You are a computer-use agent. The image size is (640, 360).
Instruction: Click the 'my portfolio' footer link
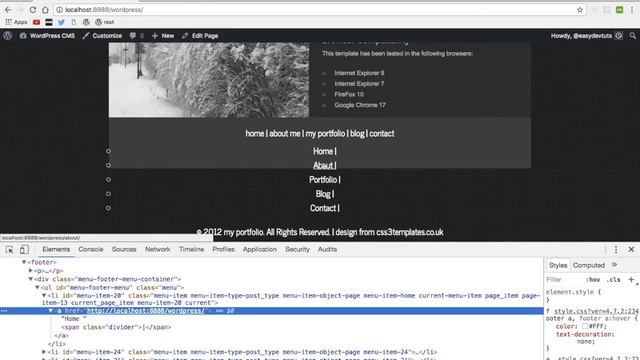point(325,133)
